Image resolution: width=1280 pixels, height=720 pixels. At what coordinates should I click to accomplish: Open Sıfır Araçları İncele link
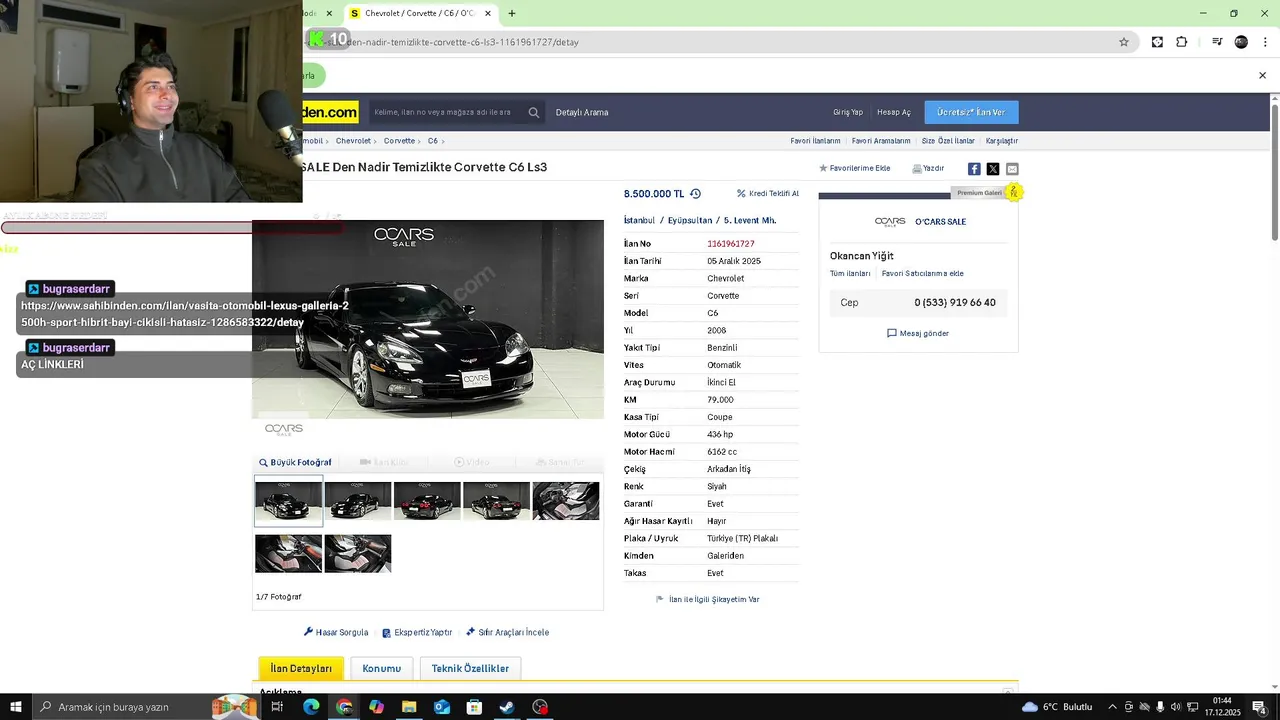tap(507, 632)
